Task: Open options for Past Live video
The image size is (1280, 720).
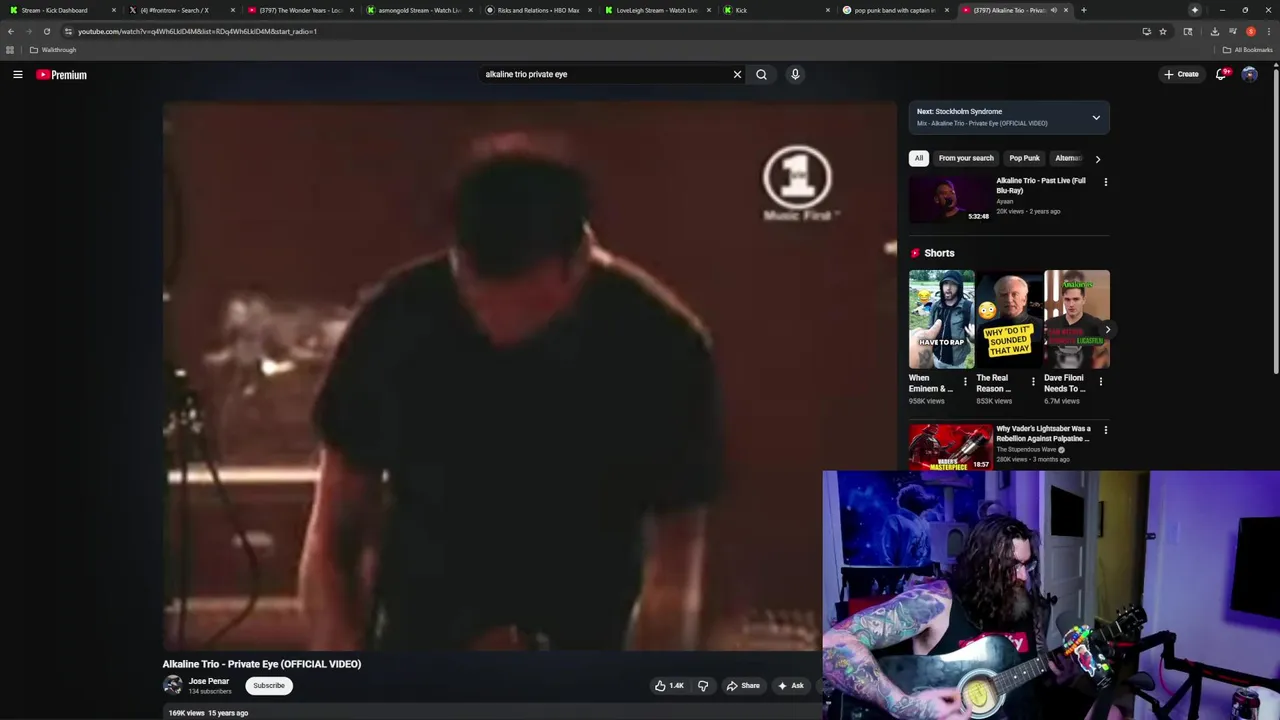Action: (1105, 182)
